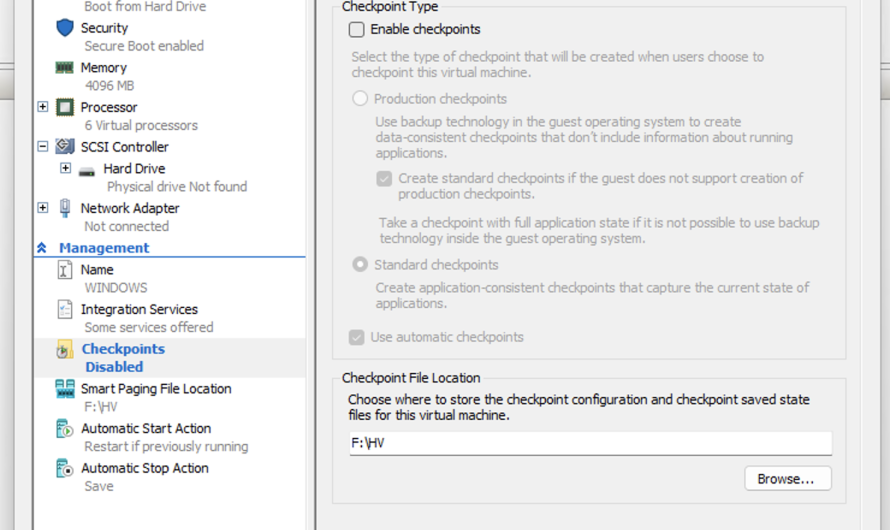Image resolution: width=890 pixels, height=530 pixels.
Task: Select the Checkpoints settings item
Action: (123, 349)
